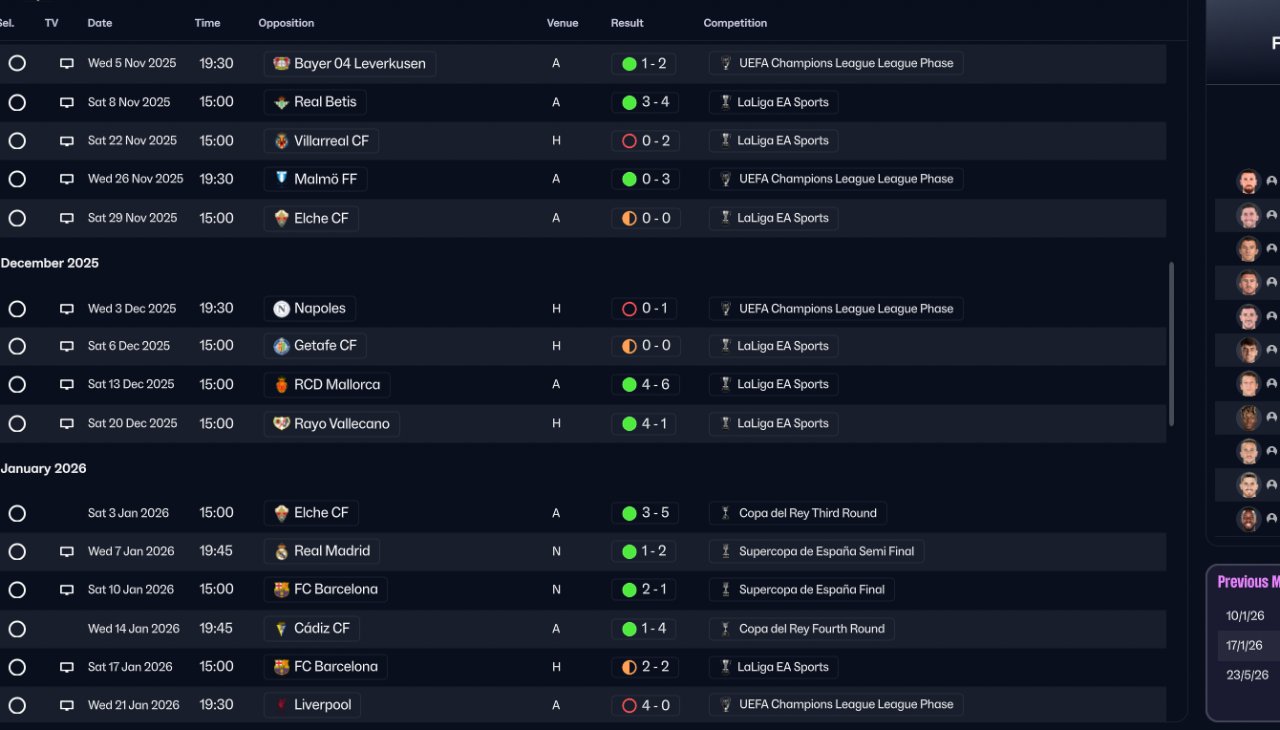
Task: Select the Getafe CF fixture radio button
Action: 17,346
